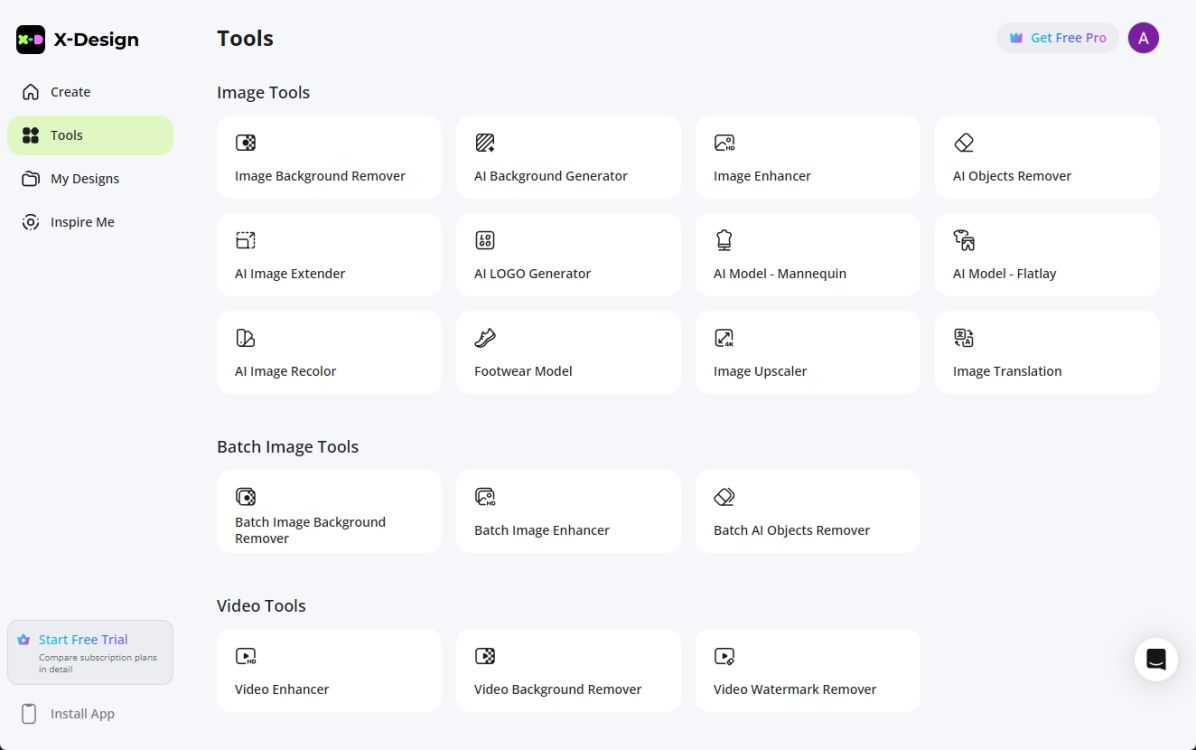The width and height of the screenshot is (1196, 750).
Task: Go to Create in the sidebar
Action: (x=70, y=92)
